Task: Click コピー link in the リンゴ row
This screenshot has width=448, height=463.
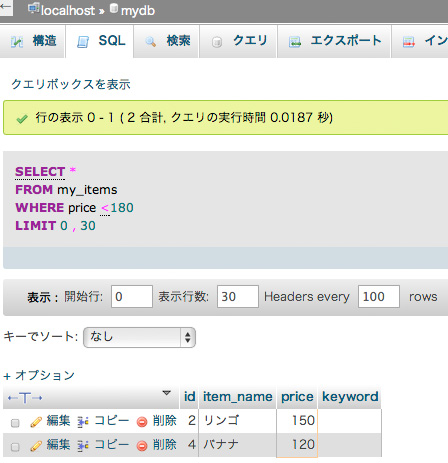Action: pyautogui.click(x=112, y=421)
